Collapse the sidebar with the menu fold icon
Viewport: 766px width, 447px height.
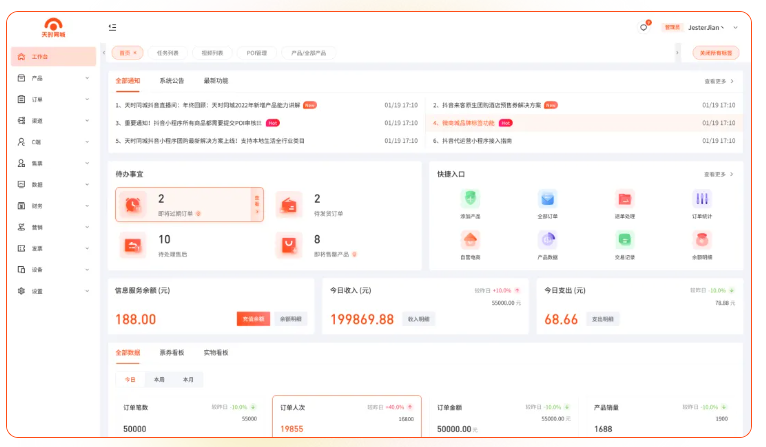(x=111, y=27)
